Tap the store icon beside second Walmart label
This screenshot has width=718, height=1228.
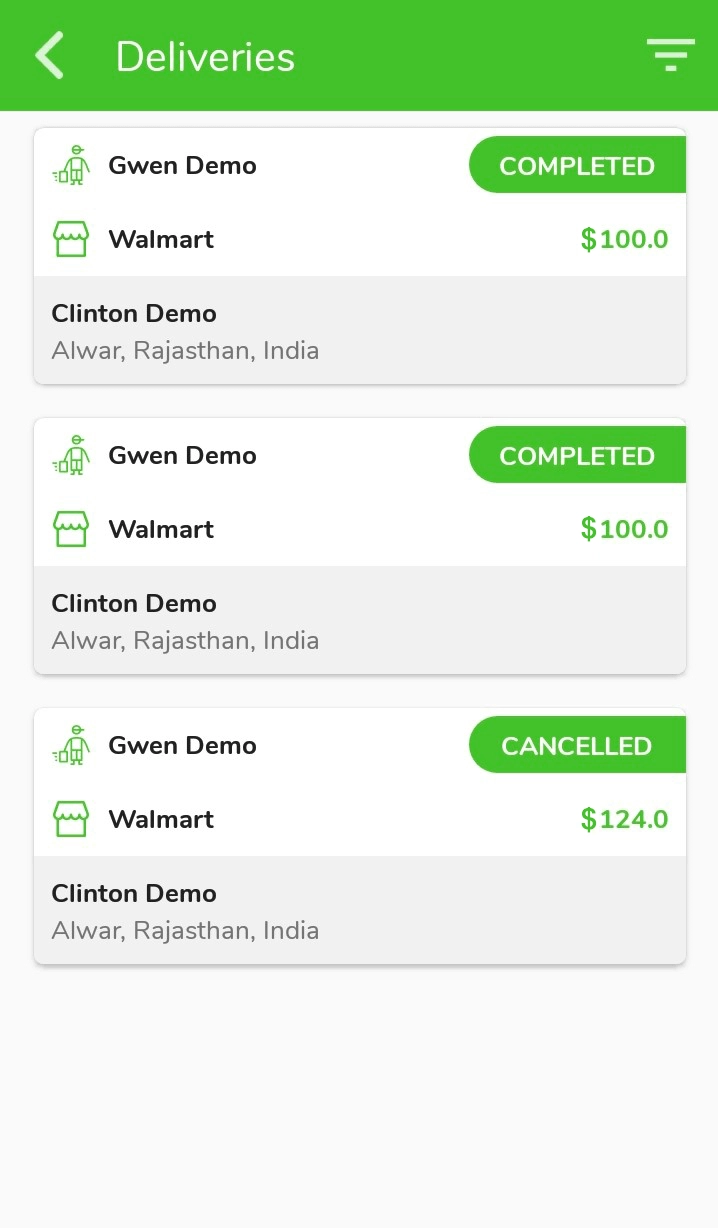tap(70, 528)
